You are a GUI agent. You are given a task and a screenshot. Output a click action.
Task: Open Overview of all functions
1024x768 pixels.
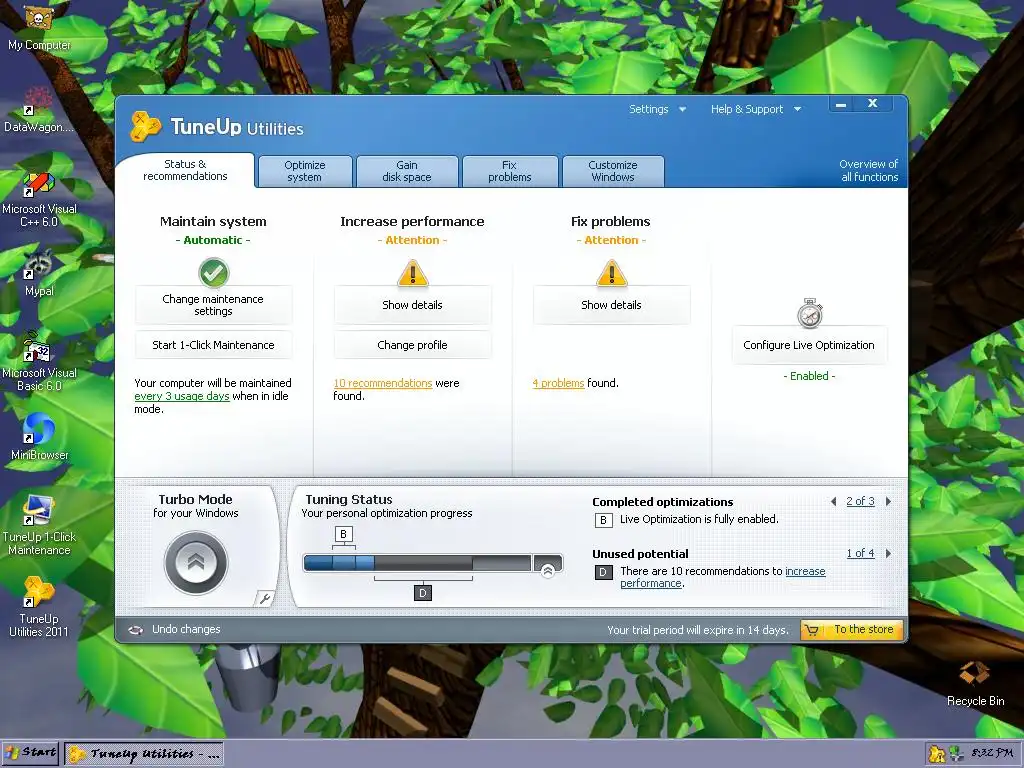pos(869,170)
